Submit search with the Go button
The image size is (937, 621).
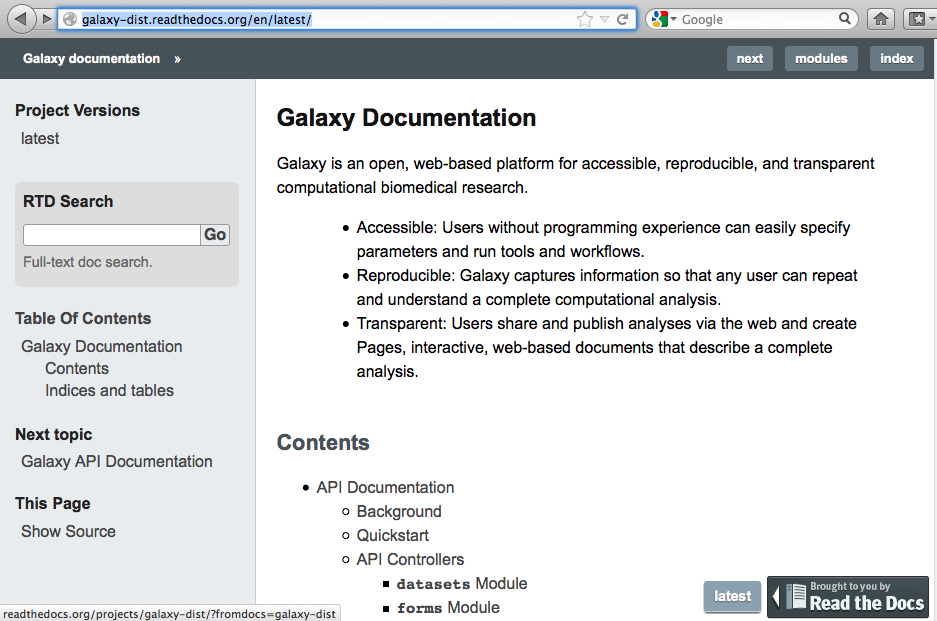coord(215,235)
